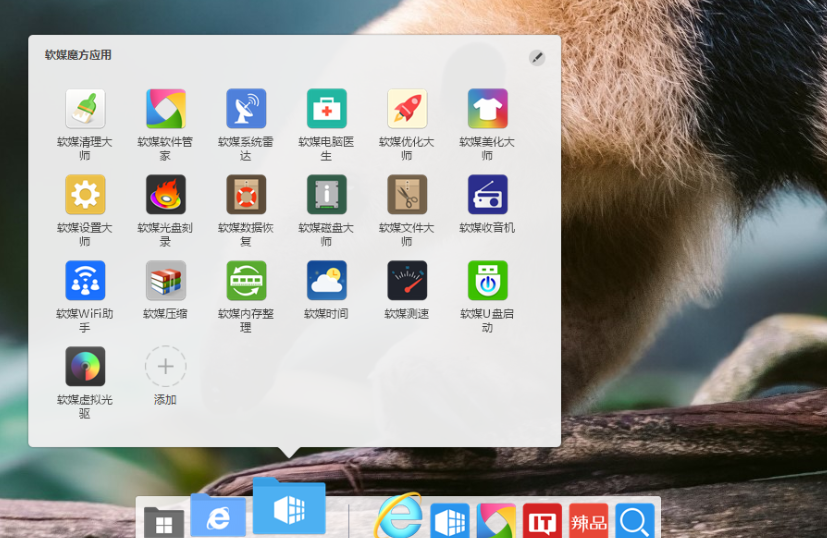
Task: Launch 软媒软件管家 app
Action: click(166, 109)
